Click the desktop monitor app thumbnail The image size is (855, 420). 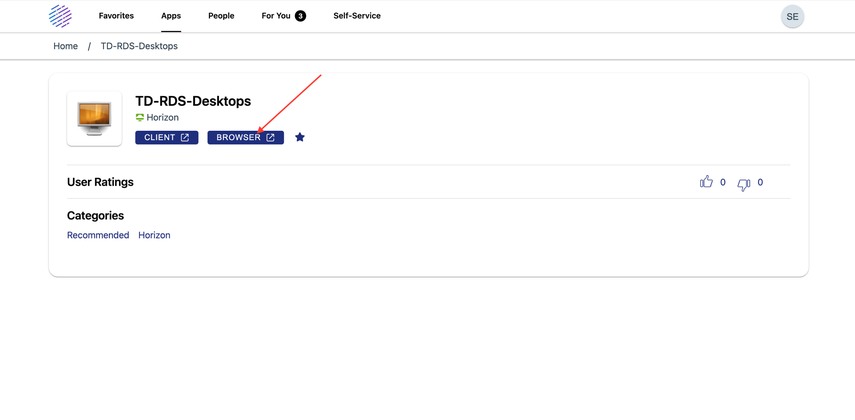pyautogui.click(x=94, y=119)
